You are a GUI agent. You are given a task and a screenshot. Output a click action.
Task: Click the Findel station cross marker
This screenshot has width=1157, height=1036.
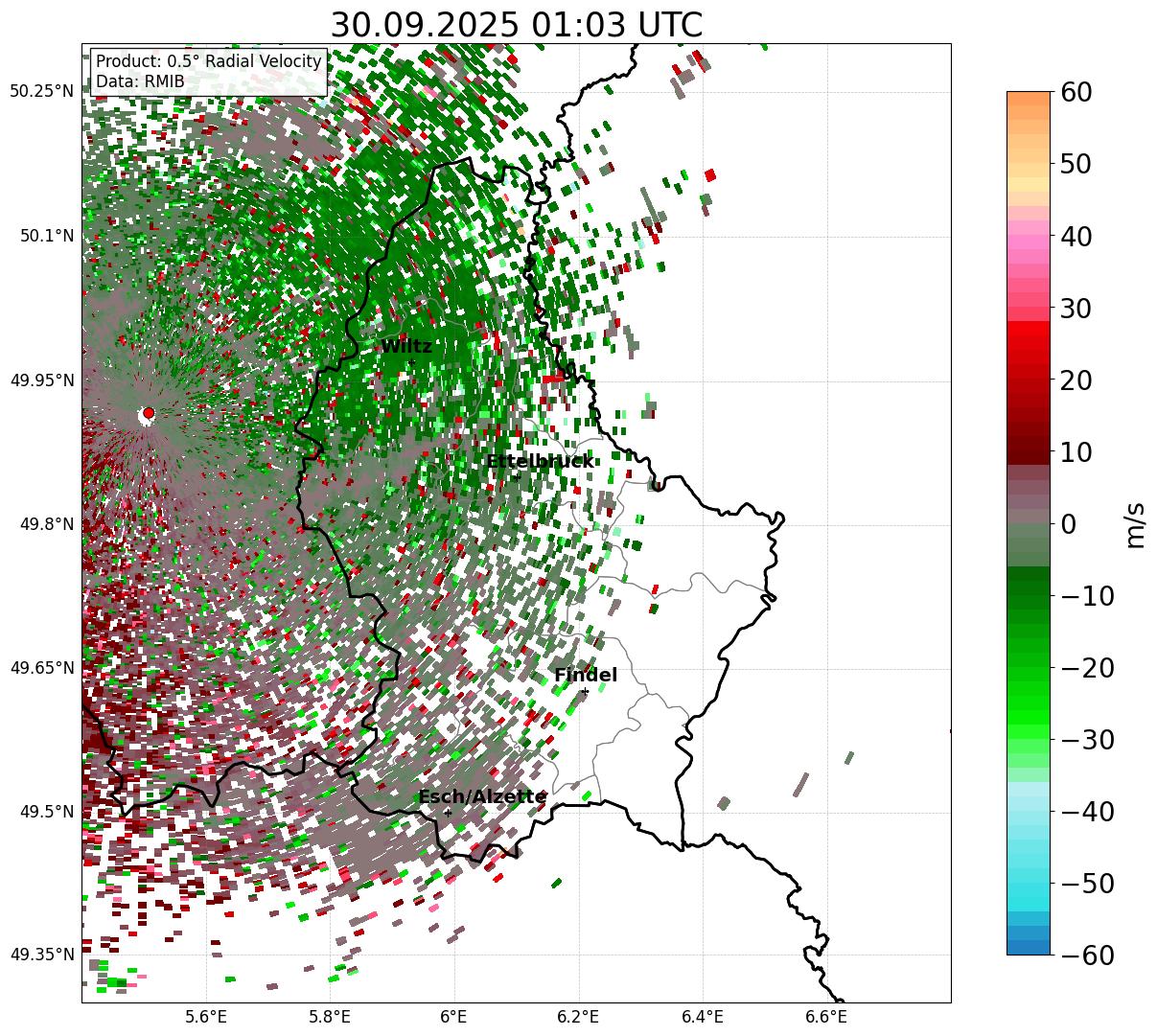pyautogui.click(x=585, y=691)
